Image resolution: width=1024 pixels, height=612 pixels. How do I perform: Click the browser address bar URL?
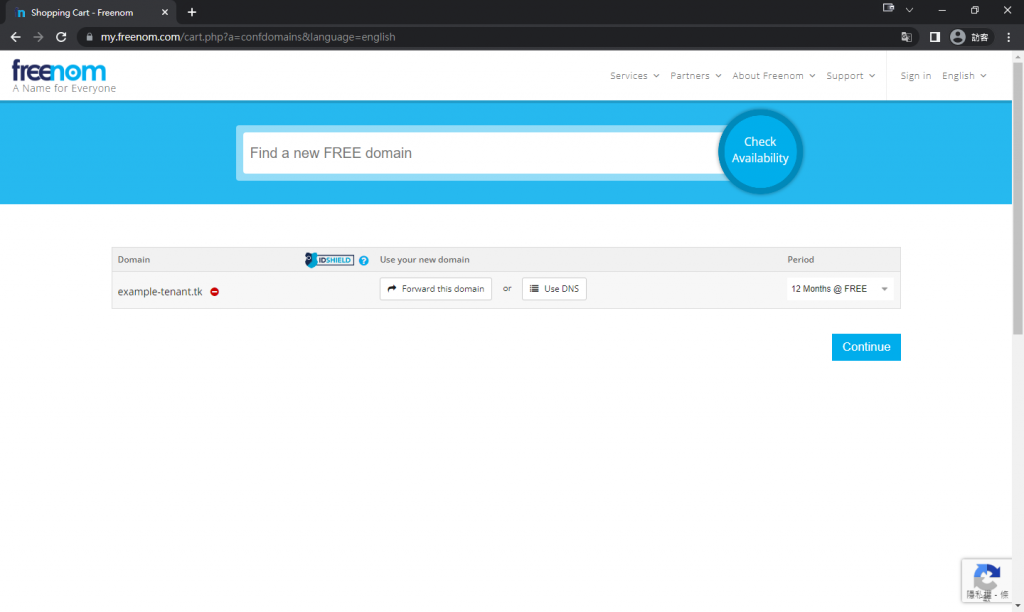pos(248,37)
